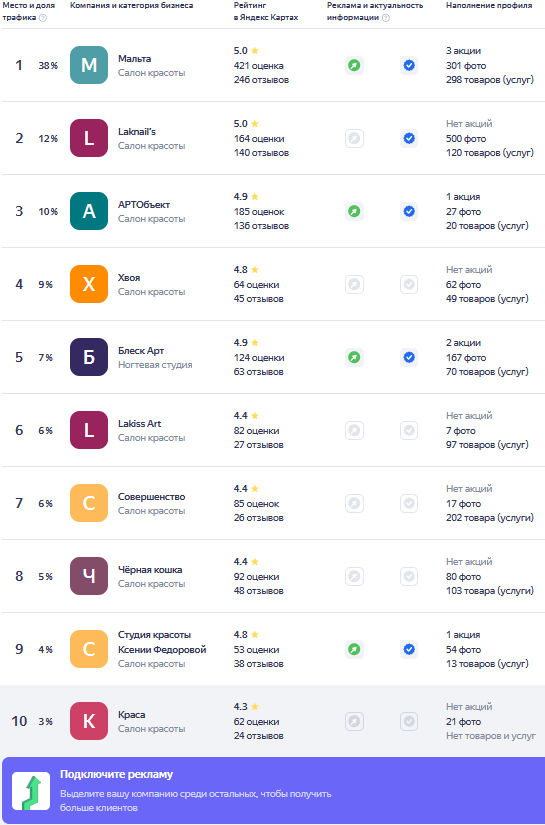Image resolution: width=545 pixels, height=825 pixels.
Task: Open the help icon beside 'Реклама и актуальность информации'
Action: pyautogui.click(x=386, y=17)
